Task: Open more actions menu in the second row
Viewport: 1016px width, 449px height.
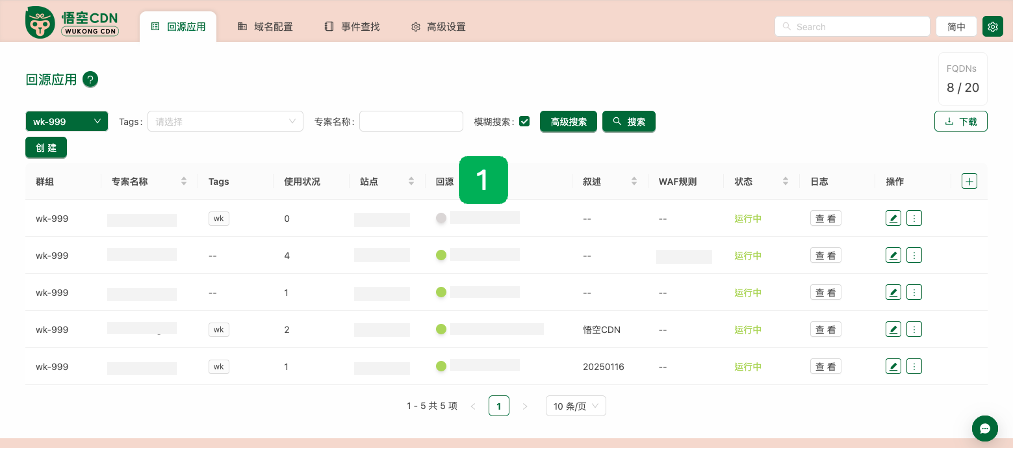Action: (913, 255)
